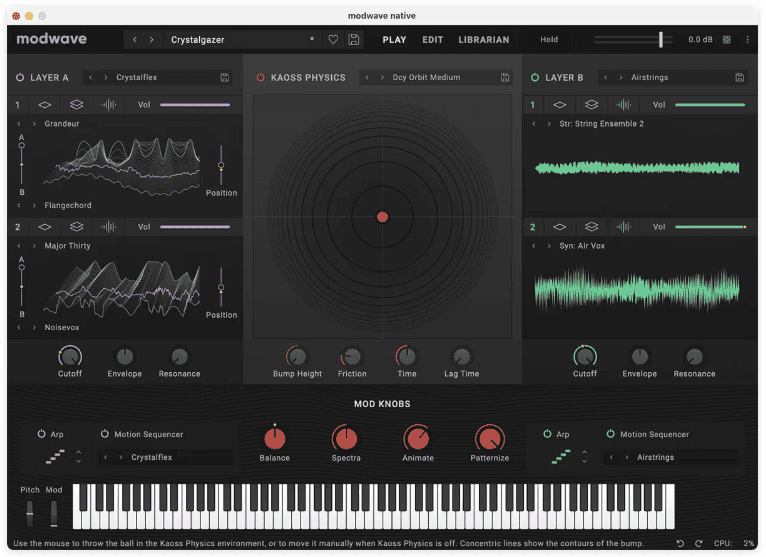Viewport: 766px width, 557px height.
Task: Select A/B blend mode for Layer B oscillator 1
Action: point(592,105)
